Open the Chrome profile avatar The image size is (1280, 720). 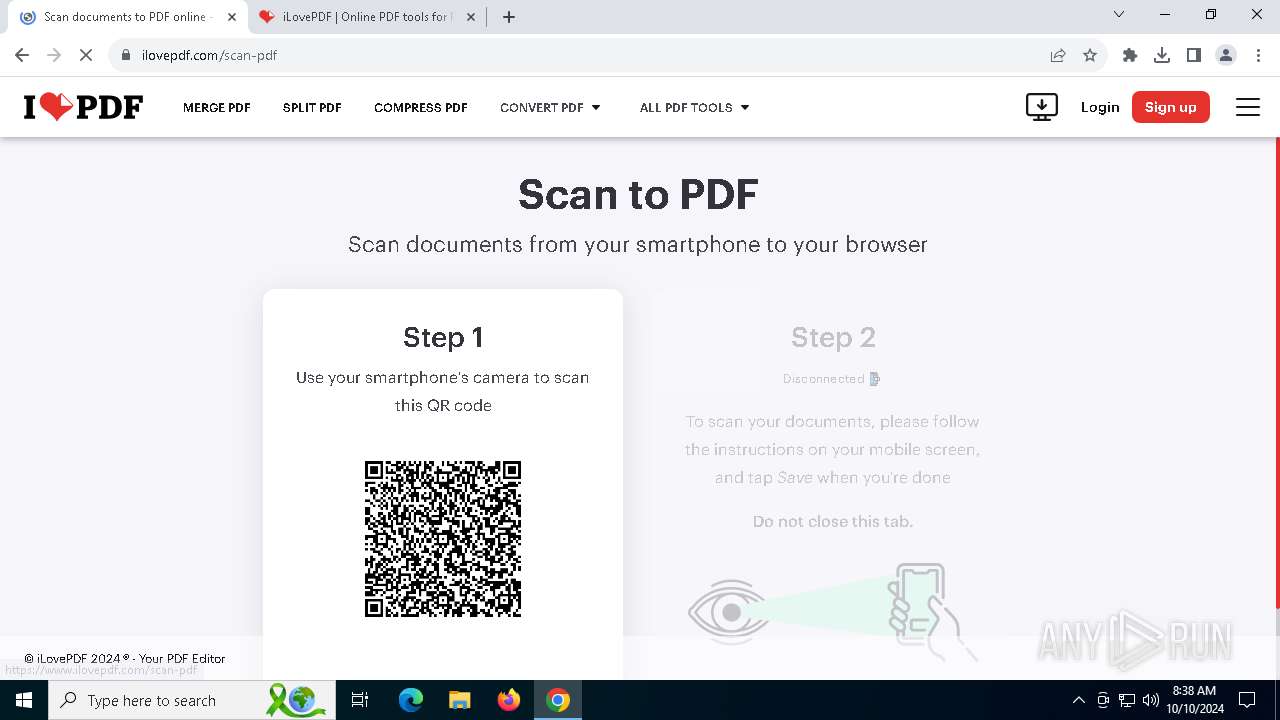(x=1226, y=55)
